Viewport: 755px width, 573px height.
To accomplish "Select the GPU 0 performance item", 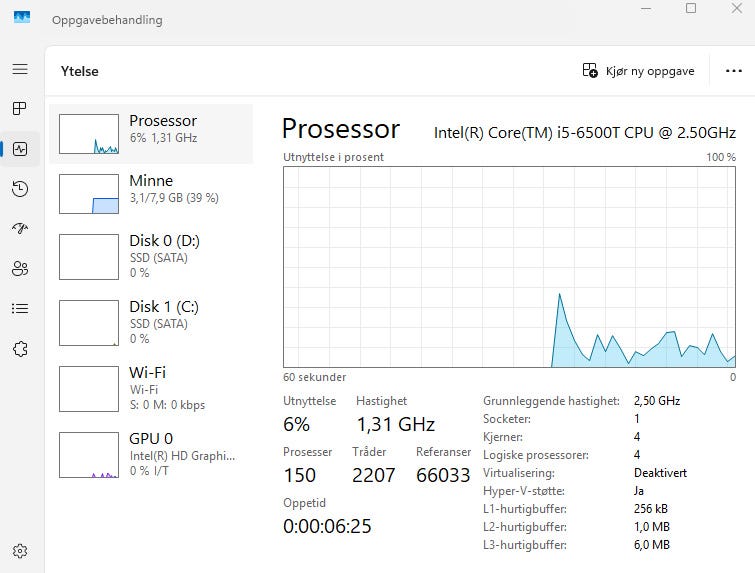I will click(x=151, y=455).
